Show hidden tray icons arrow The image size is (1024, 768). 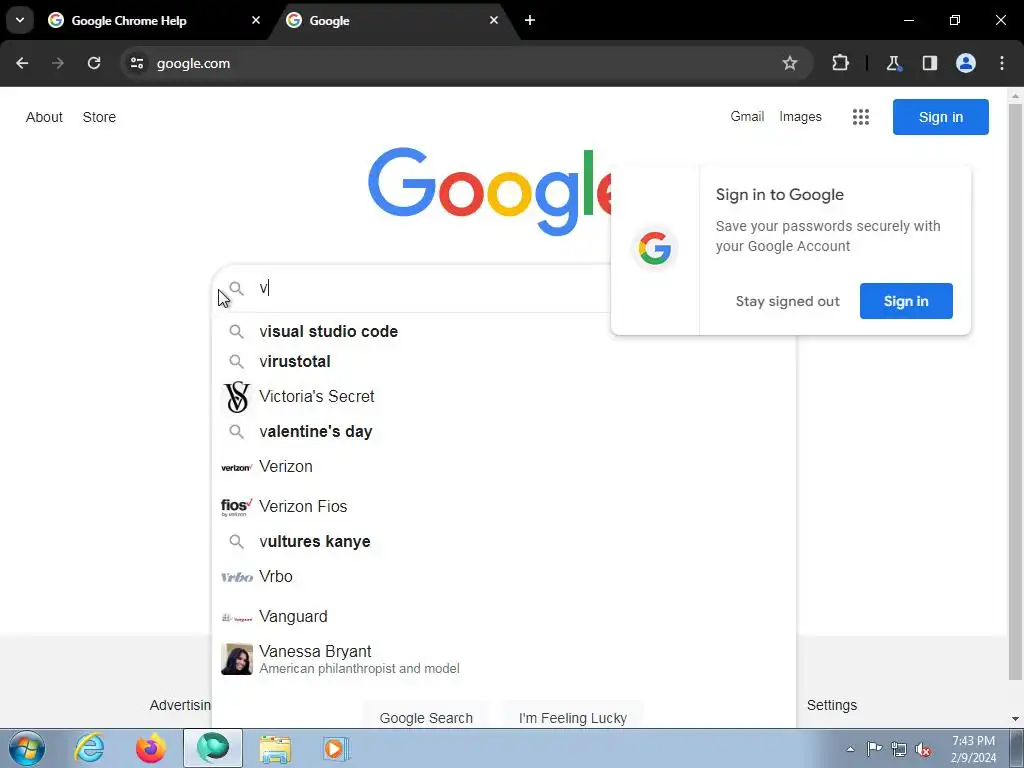(850, 749)
